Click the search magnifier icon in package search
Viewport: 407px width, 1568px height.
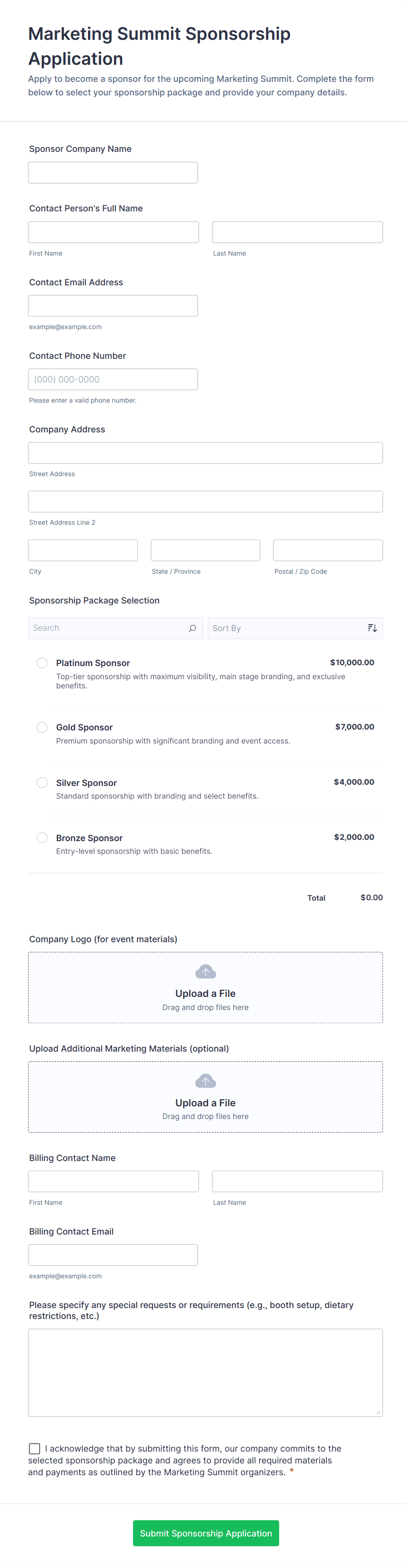pyautogui.click(x=192, y=628)
